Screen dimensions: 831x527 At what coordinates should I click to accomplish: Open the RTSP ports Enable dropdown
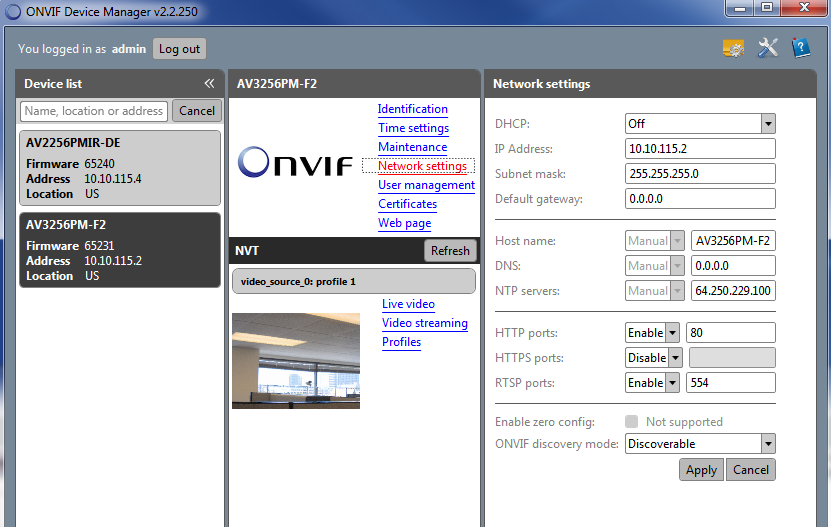pyautogui.click(x=652, y=383)
